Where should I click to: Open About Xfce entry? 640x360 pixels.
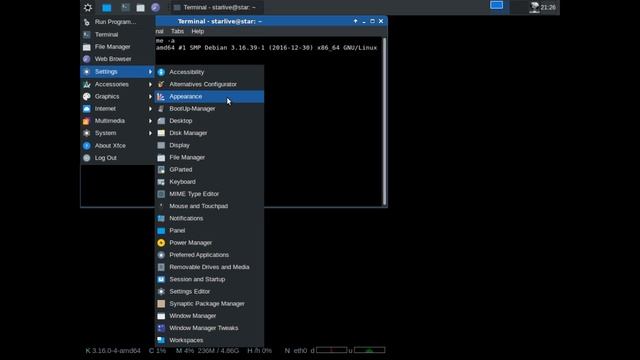pyautogui.click(x=117, y=145)
